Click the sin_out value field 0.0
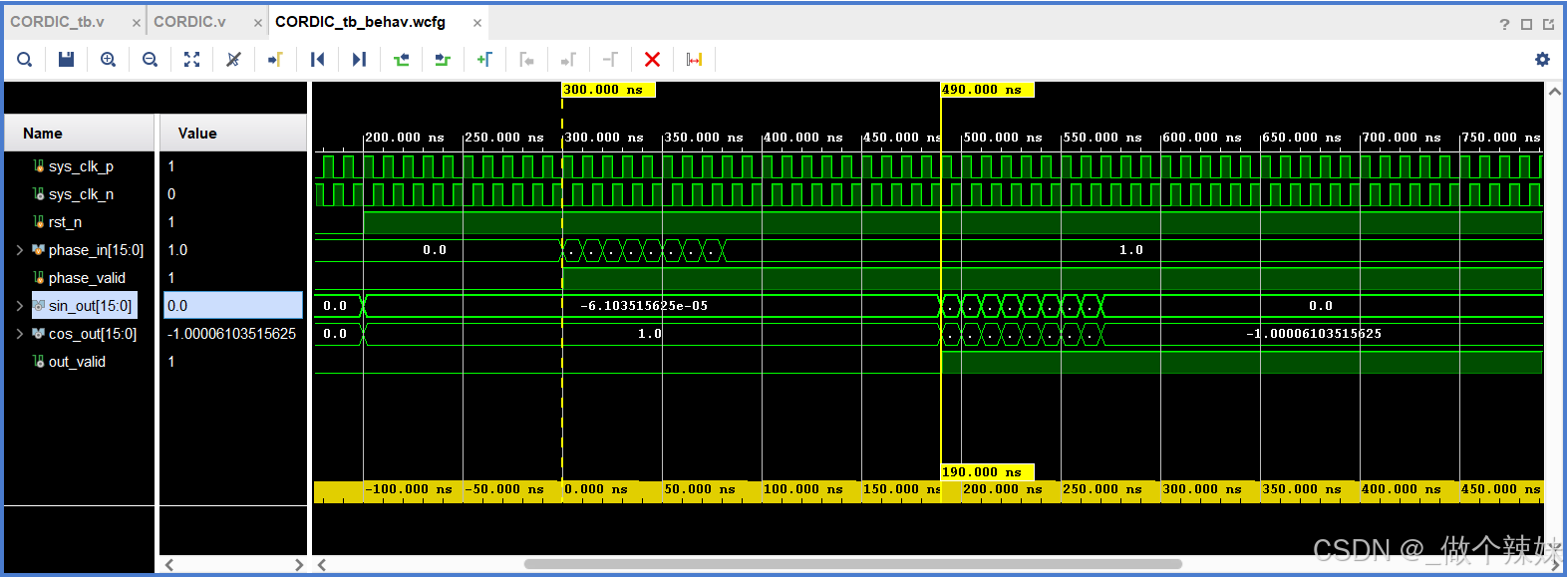 pos(233,306)
